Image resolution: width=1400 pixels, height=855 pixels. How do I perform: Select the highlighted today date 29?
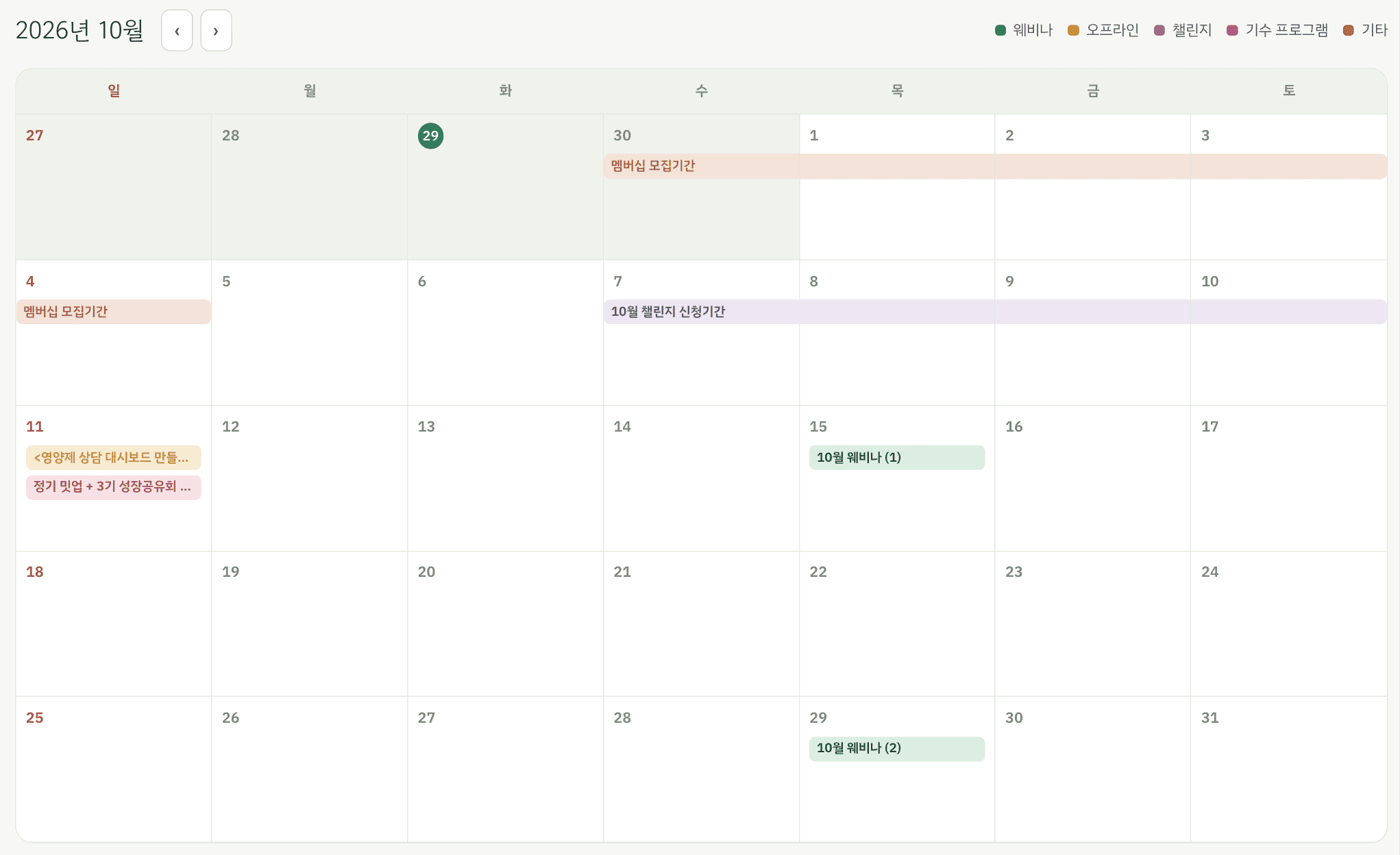[430, 136]
